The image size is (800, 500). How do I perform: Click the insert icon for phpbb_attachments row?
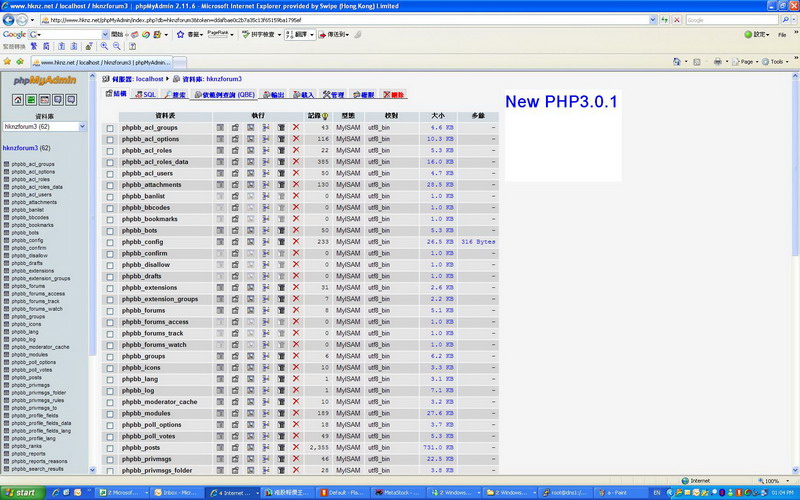pyautogui.click(x=266, y=185)
